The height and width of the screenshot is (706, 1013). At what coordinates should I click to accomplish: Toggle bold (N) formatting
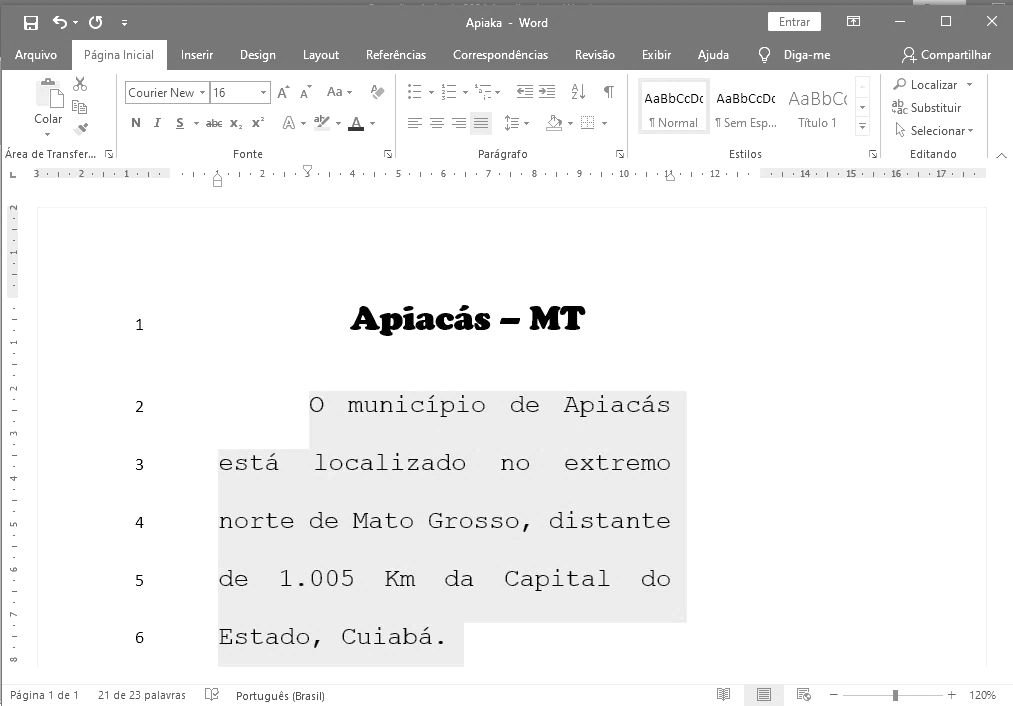click(x=136, y=123)
